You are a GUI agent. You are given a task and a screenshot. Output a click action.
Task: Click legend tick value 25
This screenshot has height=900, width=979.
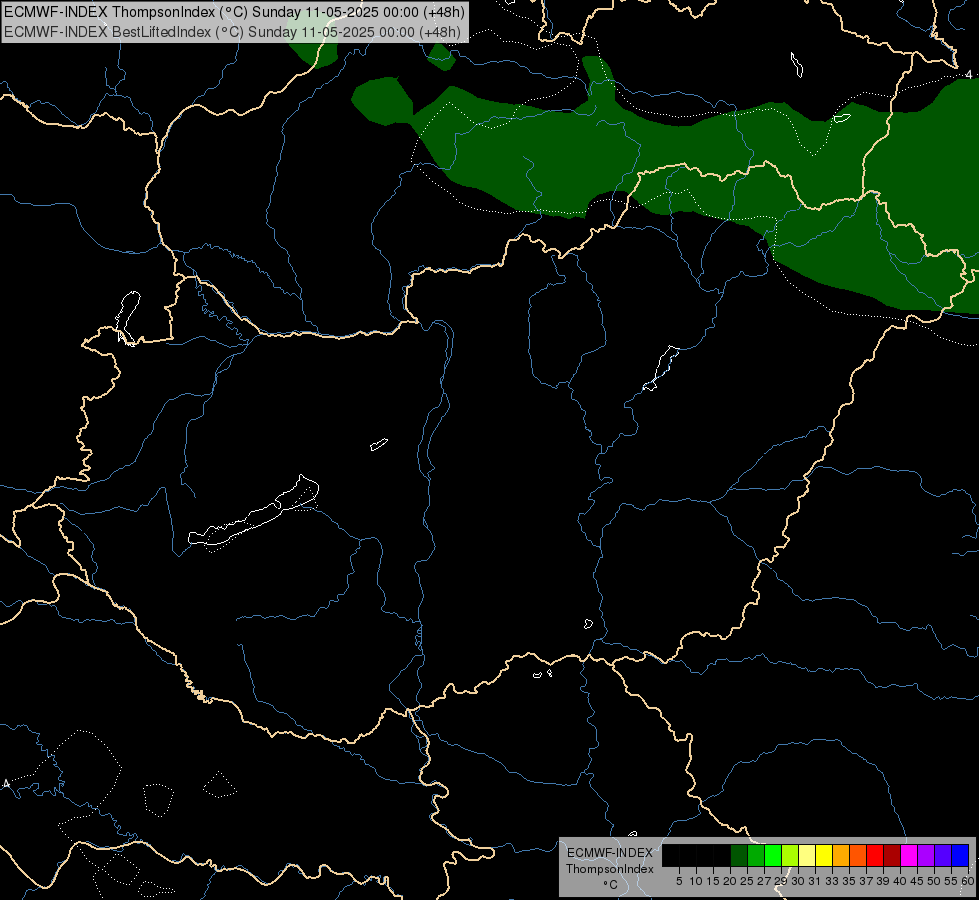747,881
